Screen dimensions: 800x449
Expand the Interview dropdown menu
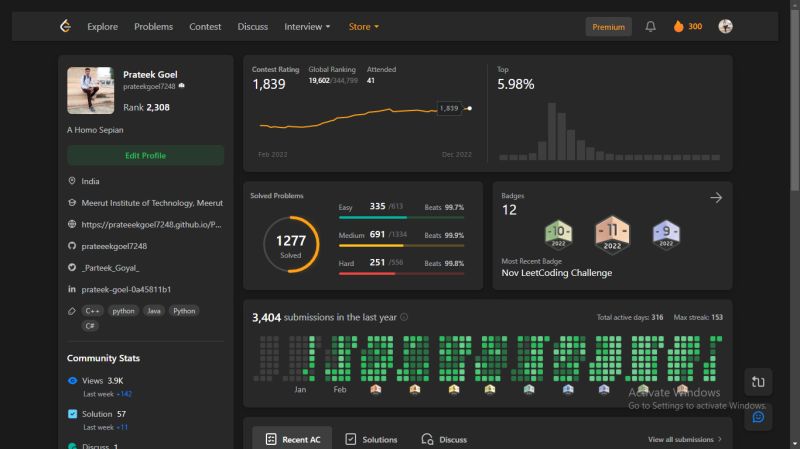click(x=307, y=27)
